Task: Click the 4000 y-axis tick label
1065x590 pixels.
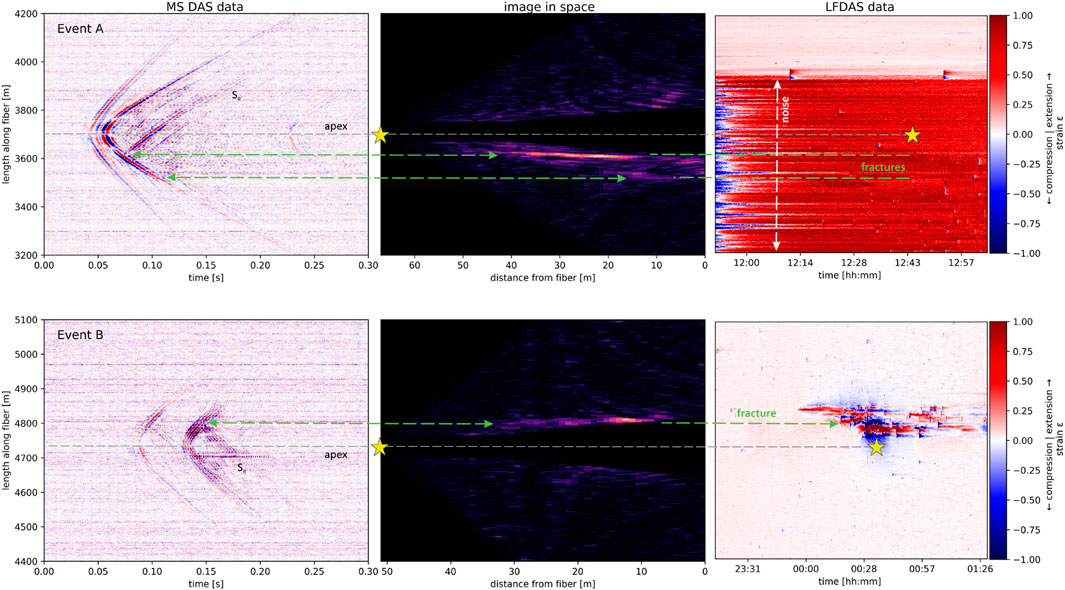Action: point(26,62)
